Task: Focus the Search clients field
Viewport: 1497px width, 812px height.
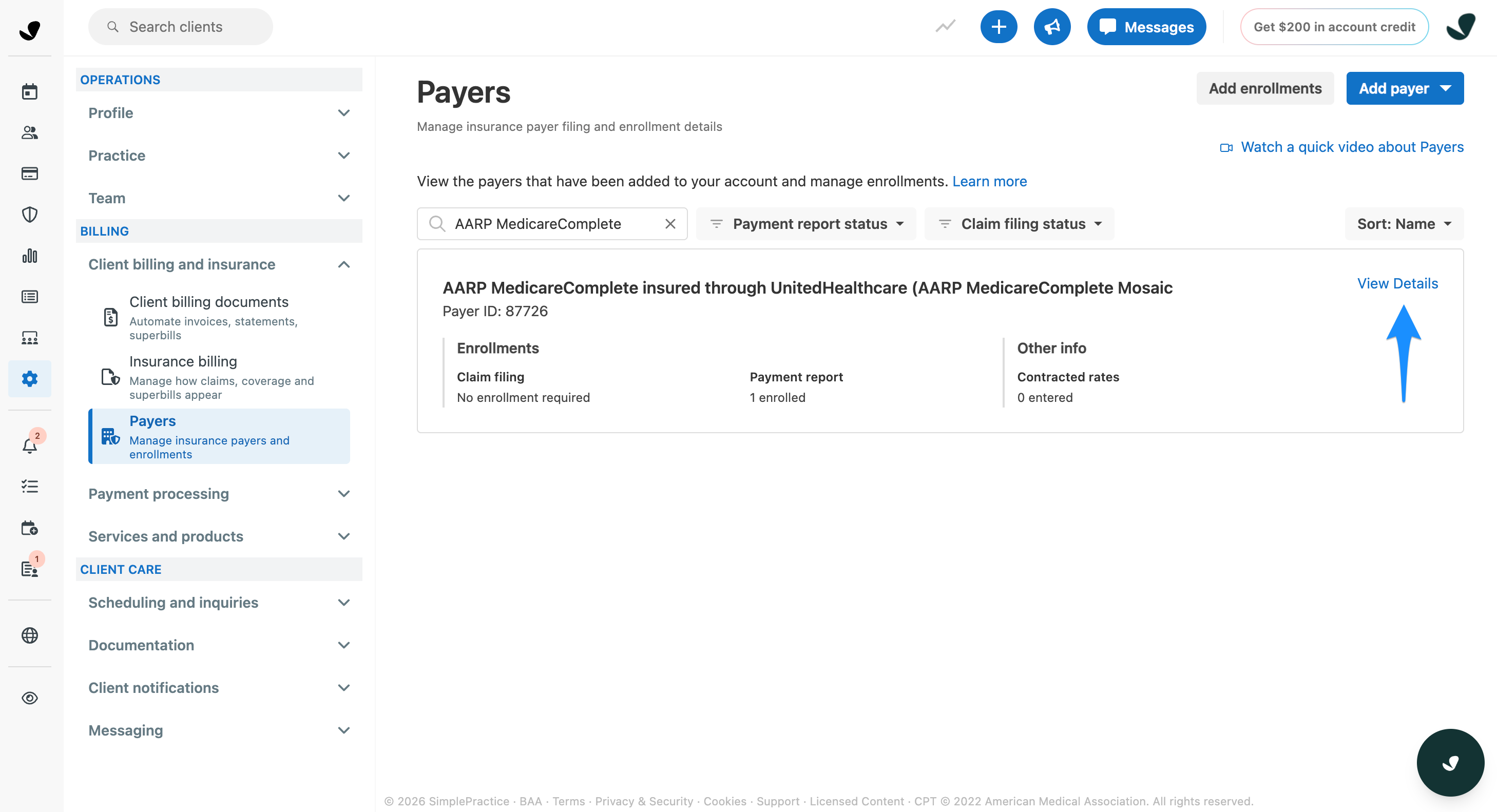Action: (180, 27)
